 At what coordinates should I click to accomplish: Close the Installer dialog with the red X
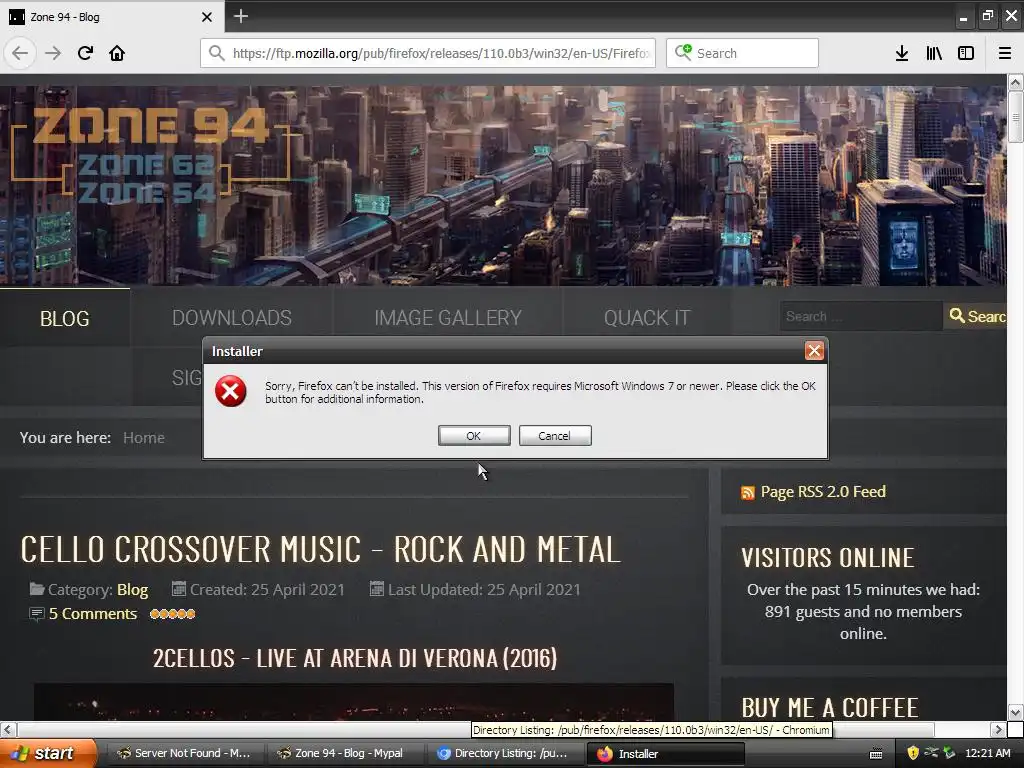(x=814, y=351)
